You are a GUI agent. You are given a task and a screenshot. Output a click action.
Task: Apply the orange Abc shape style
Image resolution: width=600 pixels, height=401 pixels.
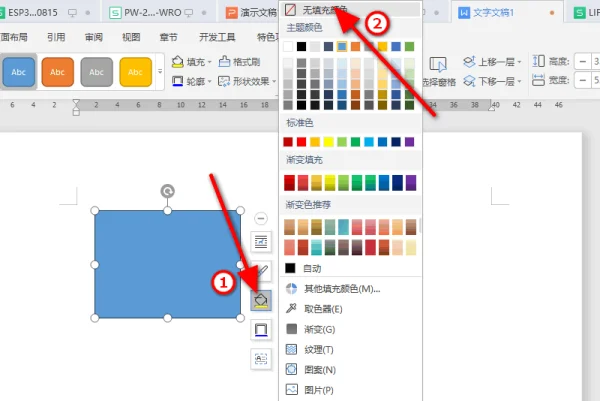[58, 72]
